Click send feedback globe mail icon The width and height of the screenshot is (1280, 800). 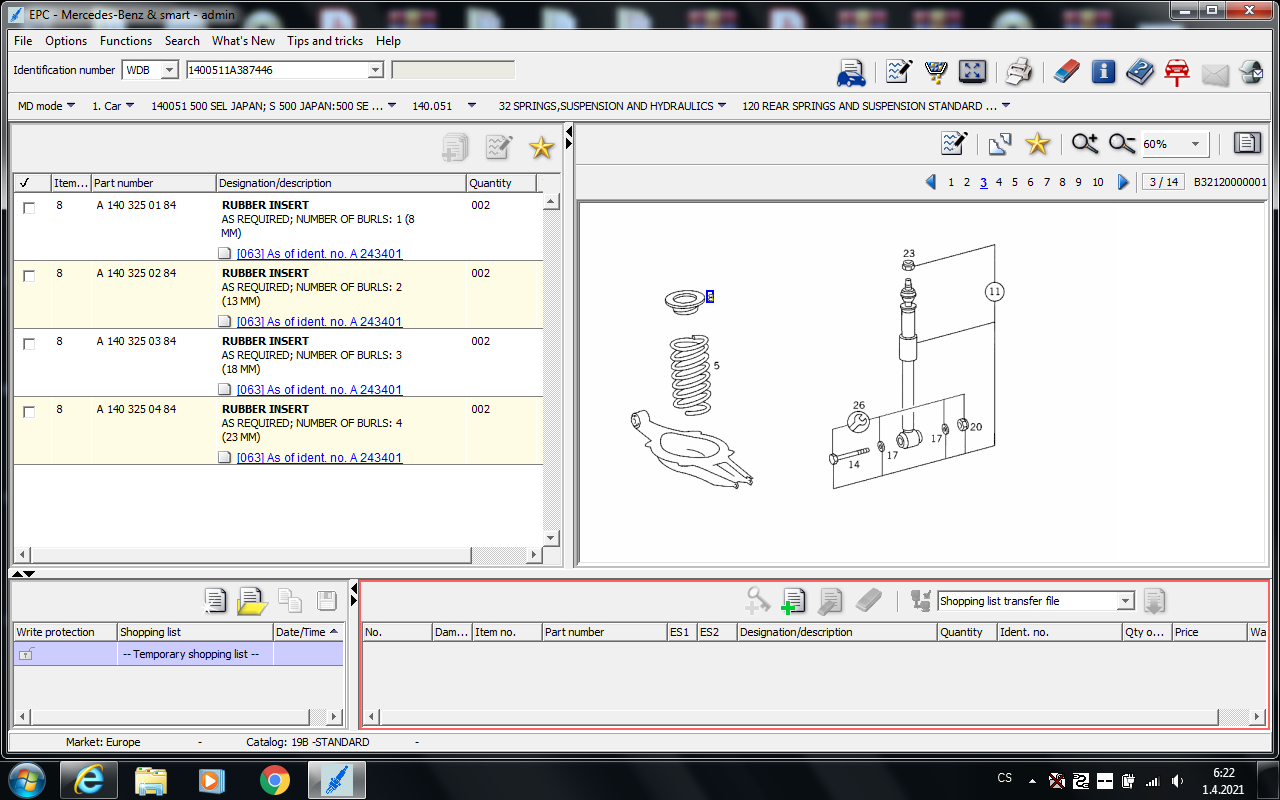click(x=1251, y=72)
